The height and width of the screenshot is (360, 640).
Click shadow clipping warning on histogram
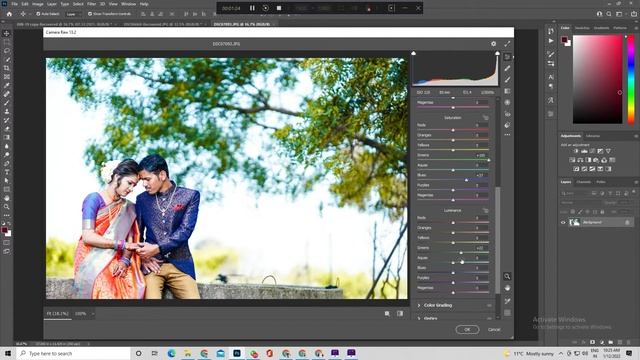coord(413,53)
